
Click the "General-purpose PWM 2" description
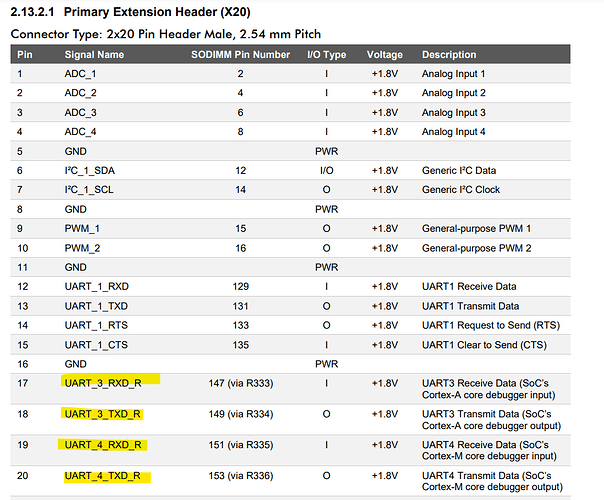click(476, 247)
